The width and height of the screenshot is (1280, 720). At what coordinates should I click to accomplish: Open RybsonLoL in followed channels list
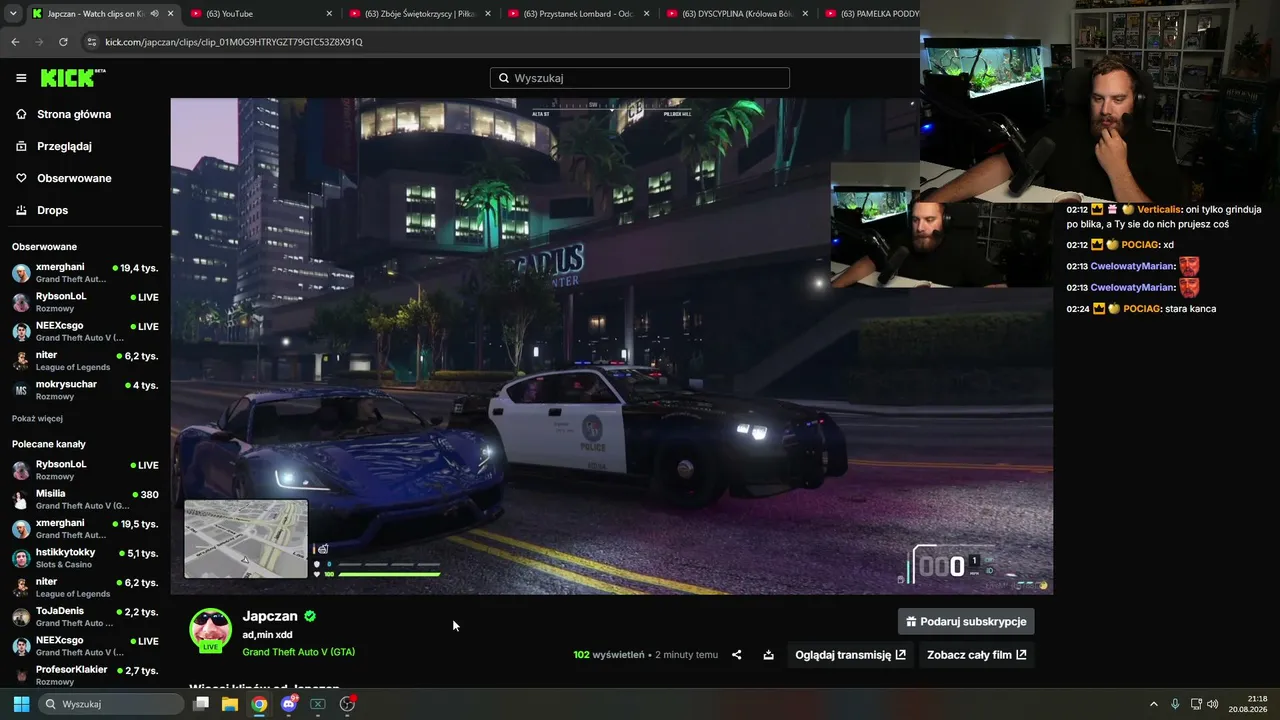tap(85, 302)
